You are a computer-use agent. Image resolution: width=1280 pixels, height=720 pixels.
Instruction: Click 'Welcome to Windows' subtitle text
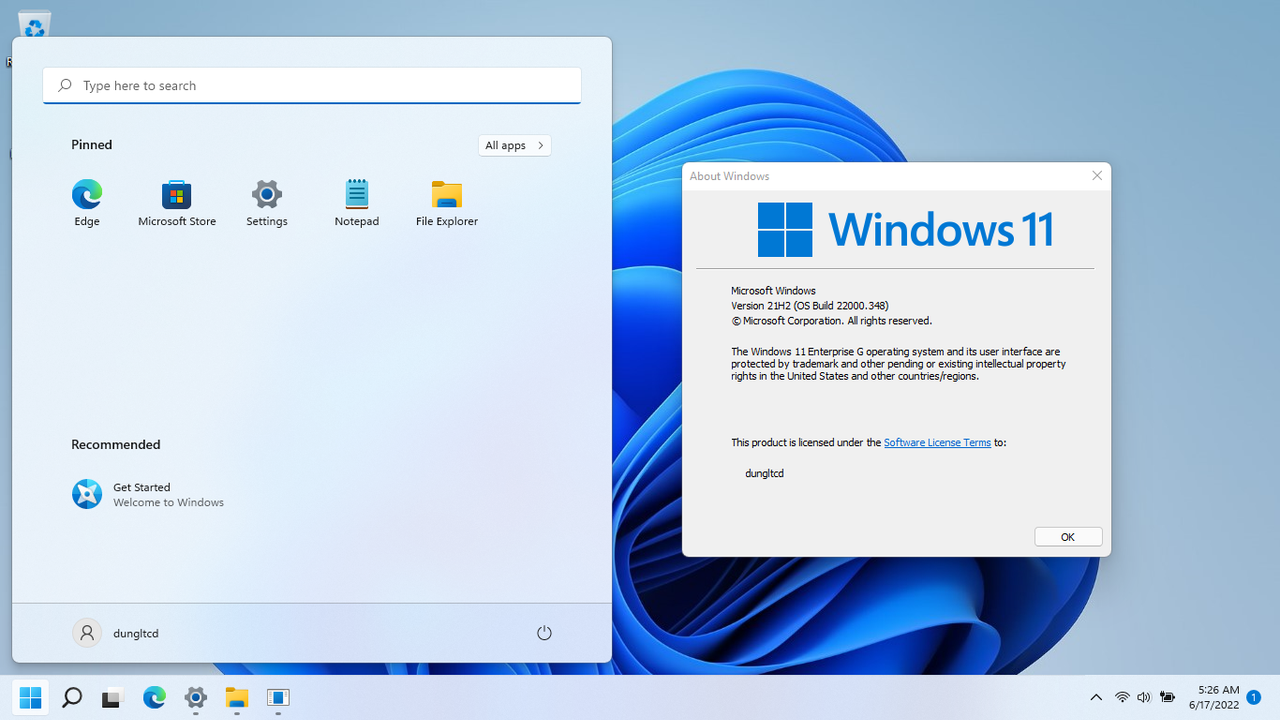coord(168,503)
